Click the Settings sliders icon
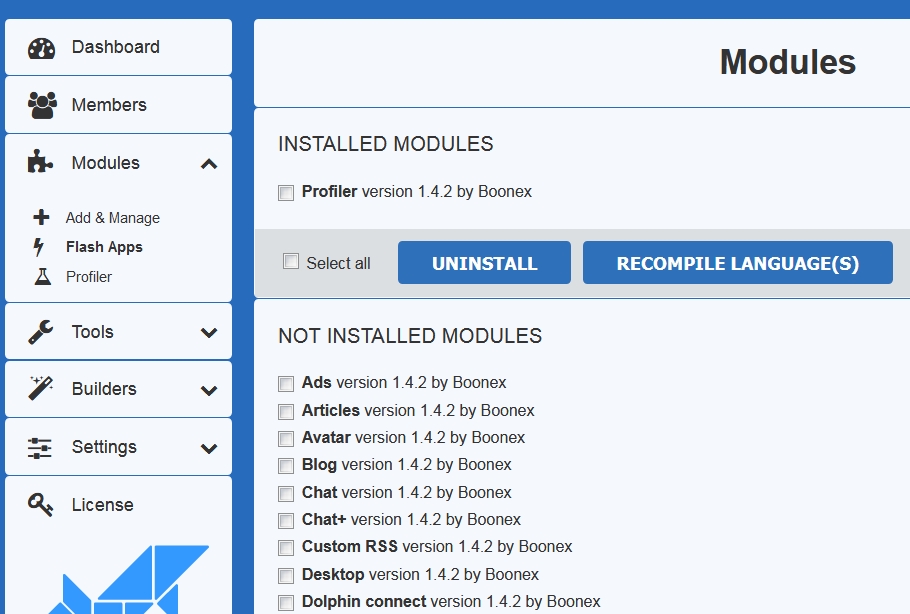Image resolution: width=910 pixels, height=614 pixels. (x=41, y=447)
